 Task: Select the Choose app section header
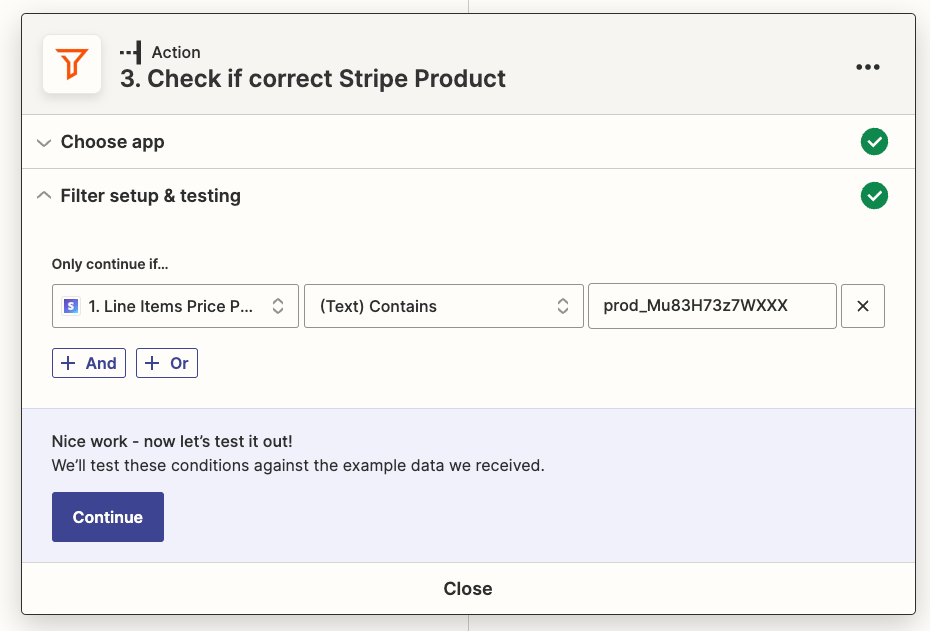pyautogui.click(x=113, y=142)
